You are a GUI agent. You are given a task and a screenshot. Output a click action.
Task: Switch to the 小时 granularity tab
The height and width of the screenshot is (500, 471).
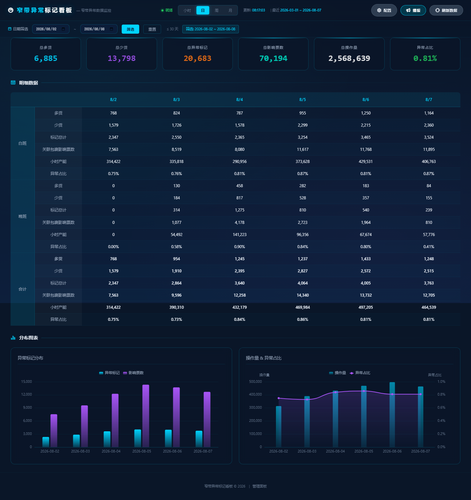(x=187, y=10)
